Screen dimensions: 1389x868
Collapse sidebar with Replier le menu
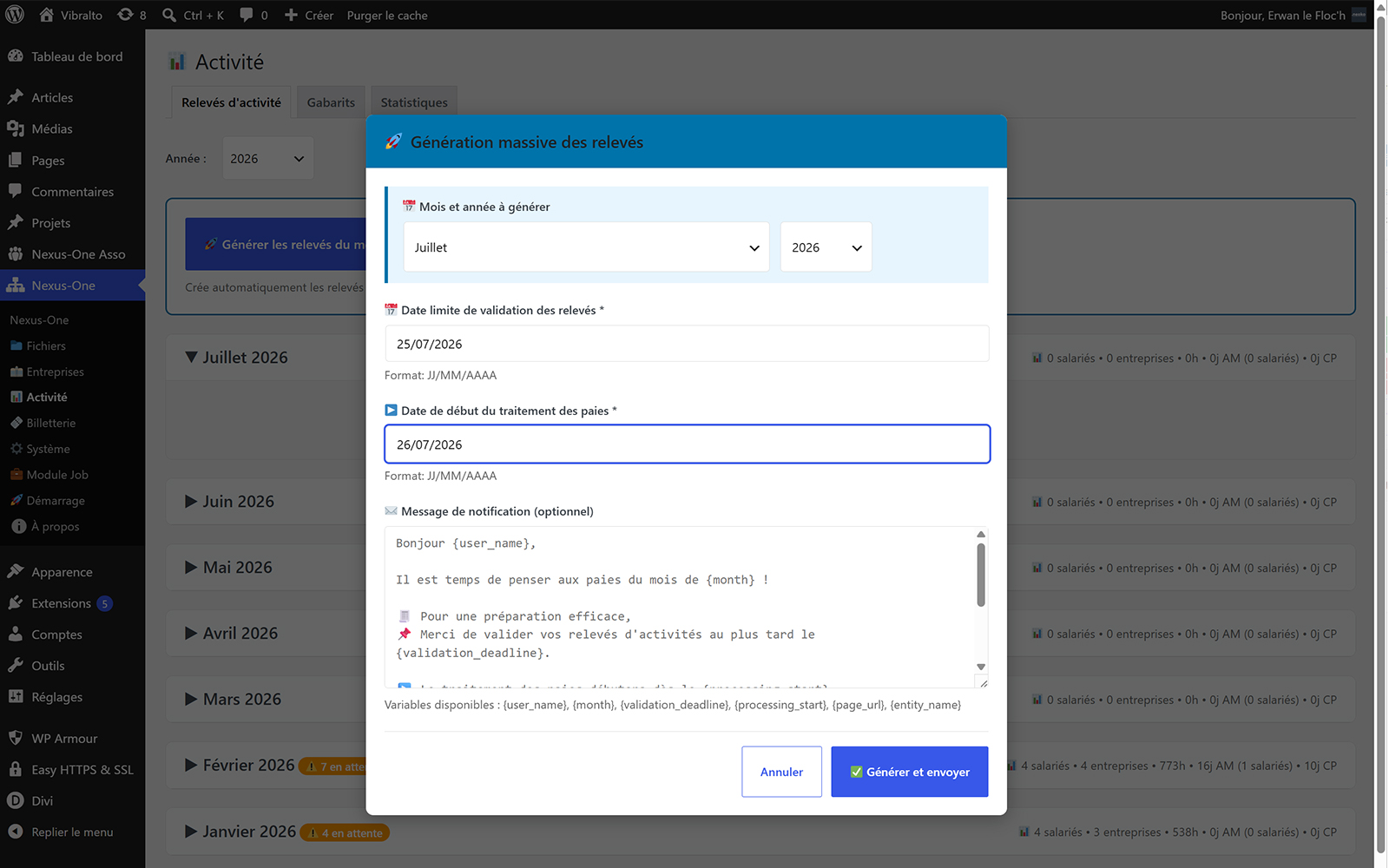click(x=73, y=832)
